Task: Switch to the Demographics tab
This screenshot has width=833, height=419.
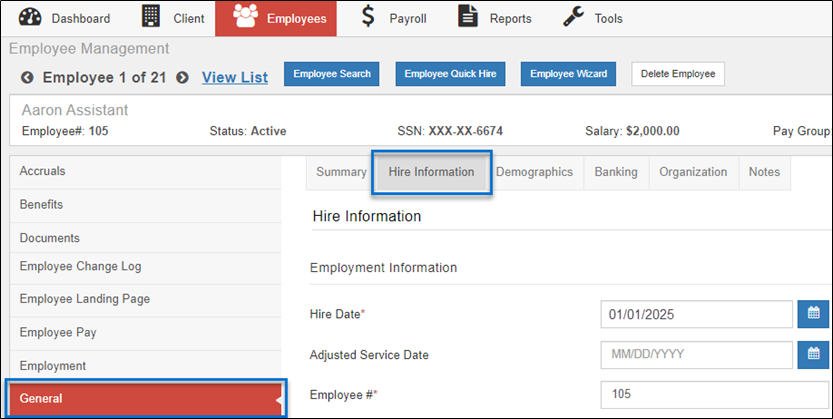Action: click(534, 172)
